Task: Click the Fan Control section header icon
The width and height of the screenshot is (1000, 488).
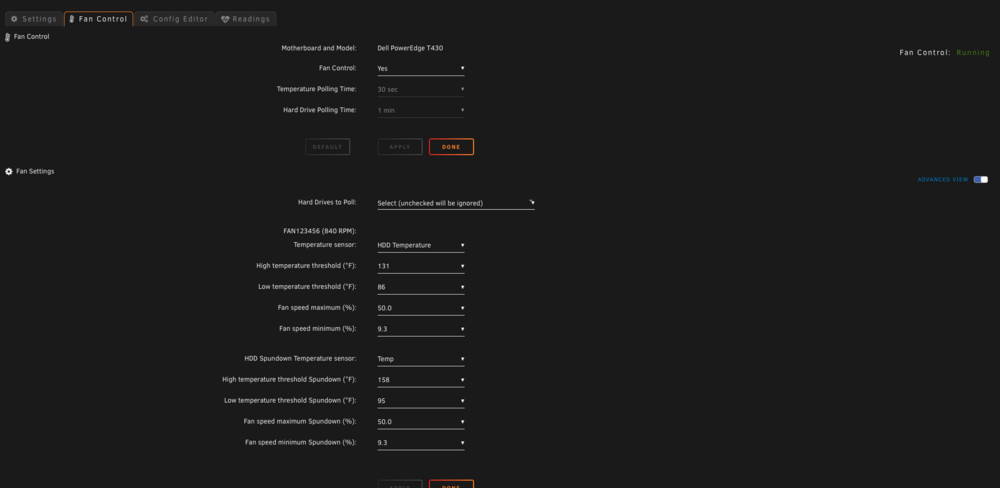Action: (8, 37)
